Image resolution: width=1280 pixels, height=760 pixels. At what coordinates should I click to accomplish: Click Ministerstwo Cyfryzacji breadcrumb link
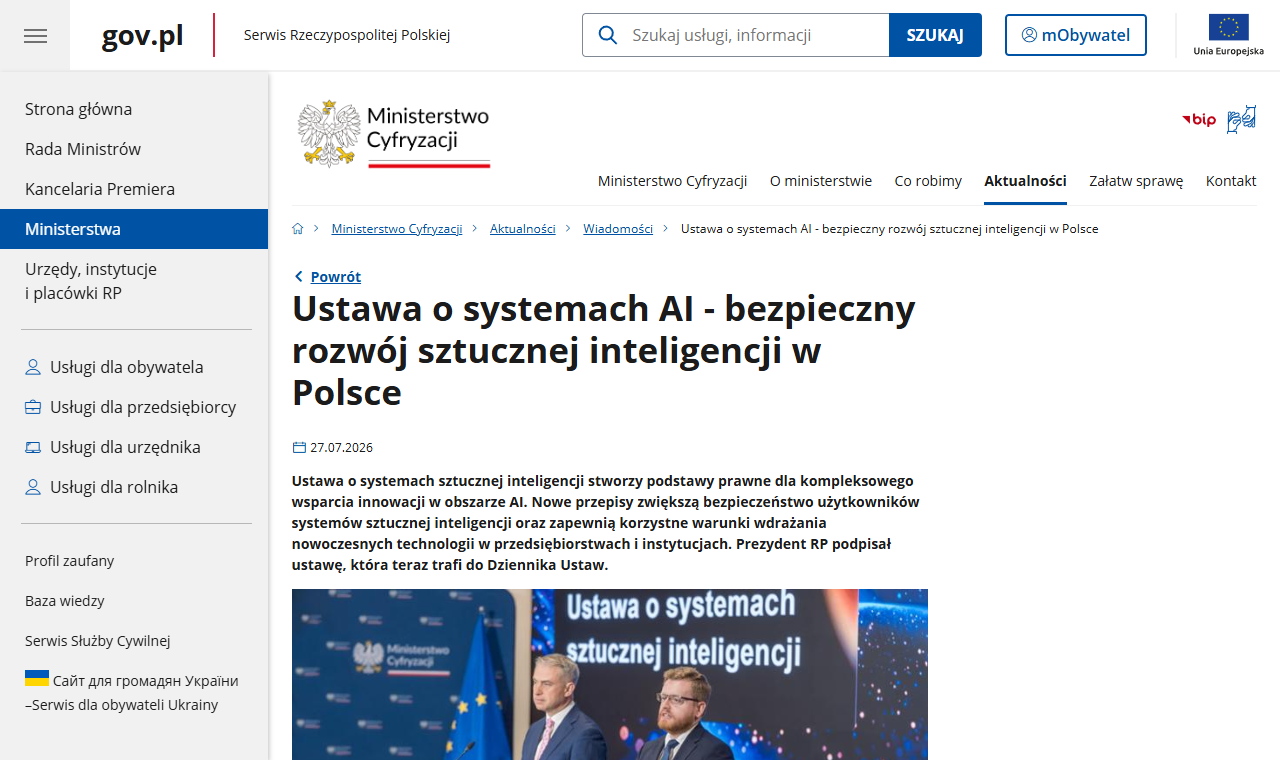pos(397,229)
